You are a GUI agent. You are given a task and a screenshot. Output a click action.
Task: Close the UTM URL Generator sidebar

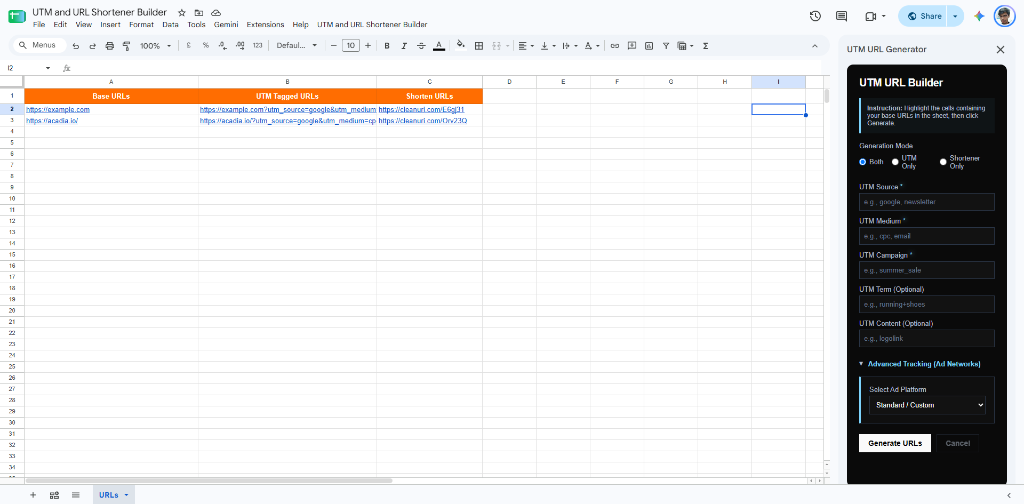point(1000,50)
